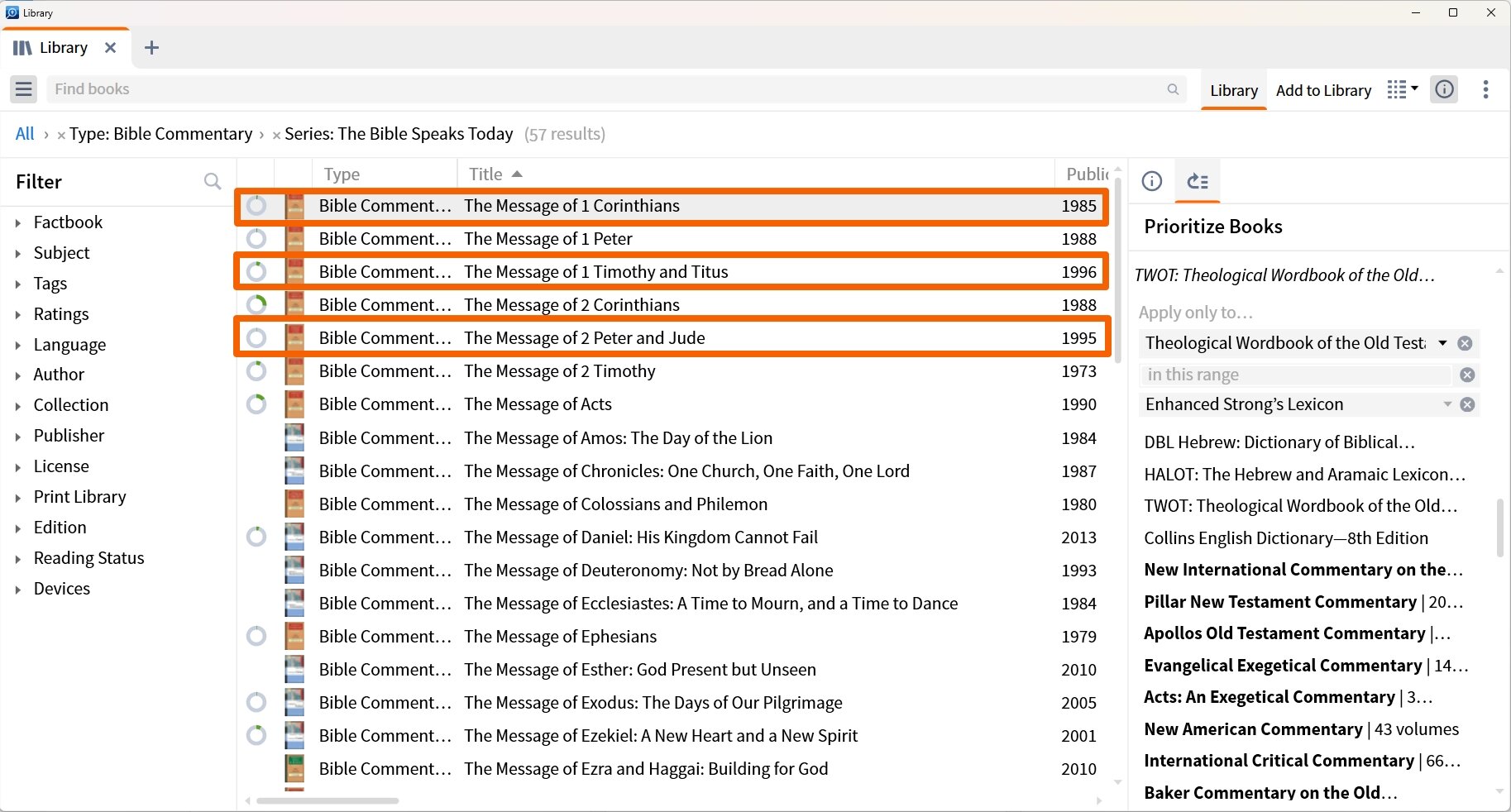Click reading progress circle for Exodus
Screen dimensions: 1511x812
click(256, 702)
